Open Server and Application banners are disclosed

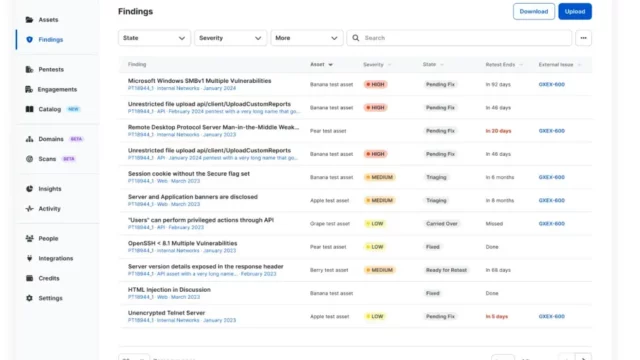(193, 197)
